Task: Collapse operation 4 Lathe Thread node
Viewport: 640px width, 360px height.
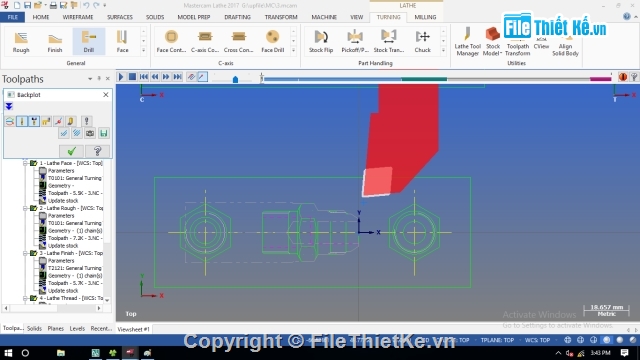Action: 25,298
